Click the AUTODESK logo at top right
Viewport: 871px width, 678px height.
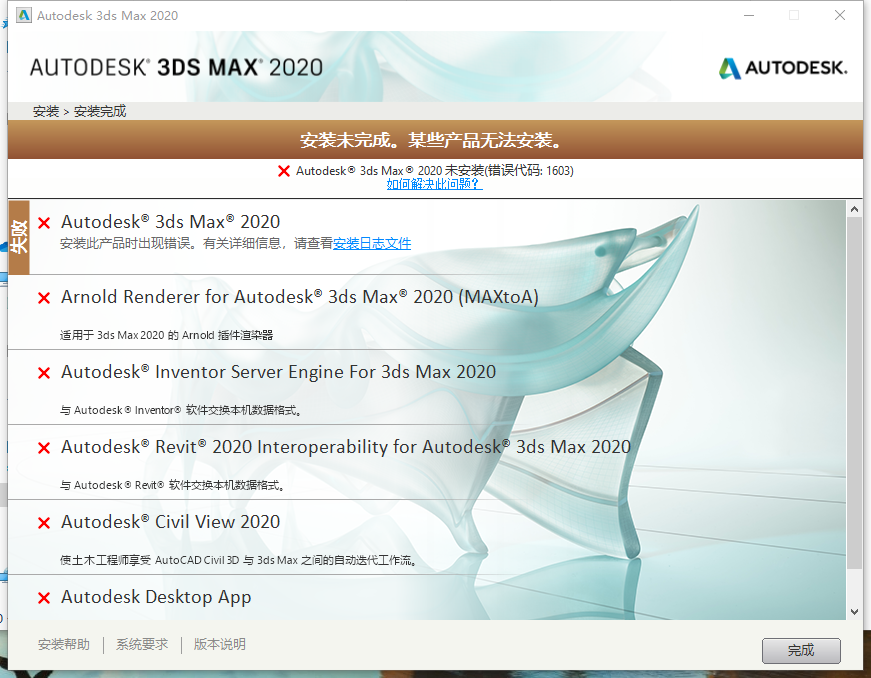[x=783, y=68]
